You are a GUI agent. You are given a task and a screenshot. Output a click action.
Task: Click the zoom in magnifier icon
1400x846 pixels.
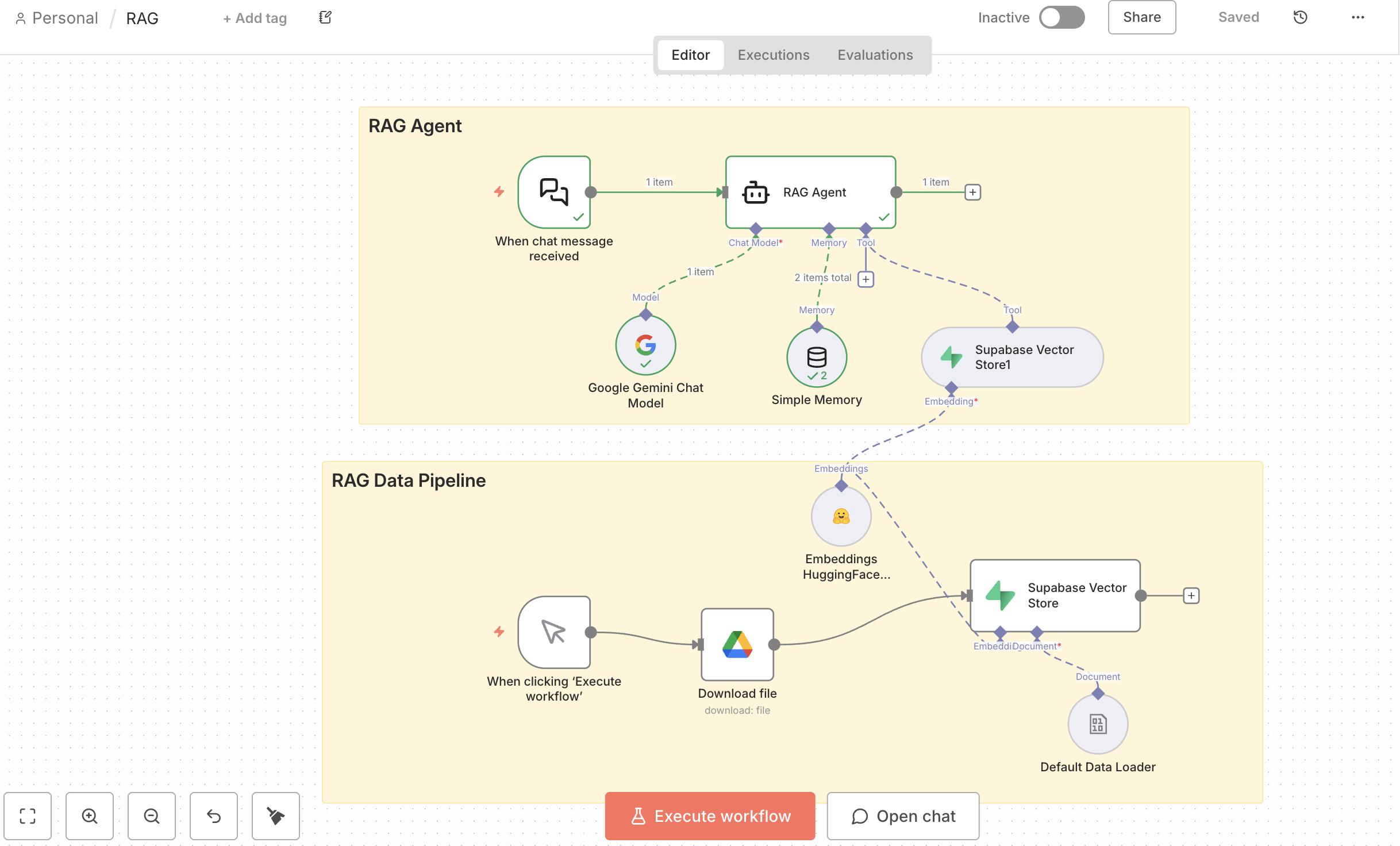90,816
